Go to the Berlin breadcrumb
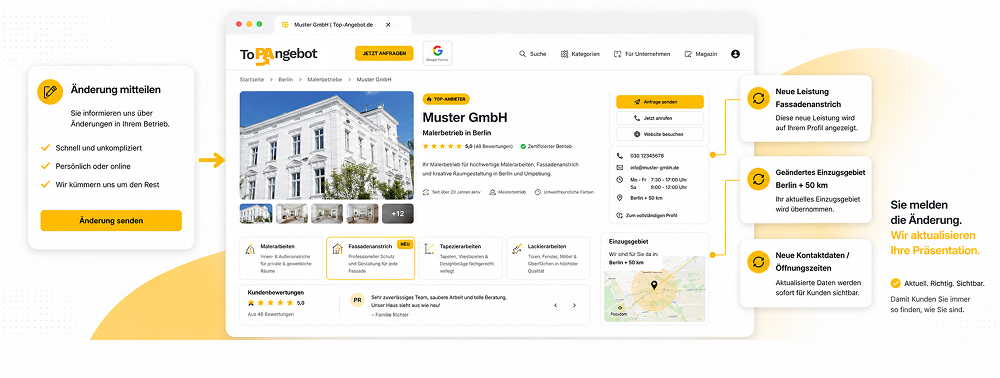This screenshot has width=1000, height=378. coord(286,80)
